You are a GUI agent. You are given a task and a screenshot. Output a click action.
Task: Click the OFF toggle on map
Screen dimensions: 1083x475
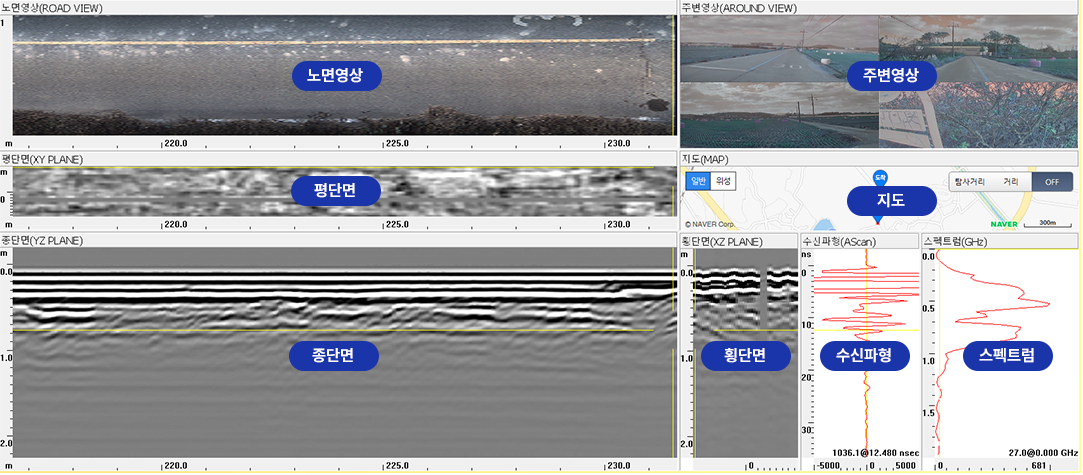point(1052,182)
